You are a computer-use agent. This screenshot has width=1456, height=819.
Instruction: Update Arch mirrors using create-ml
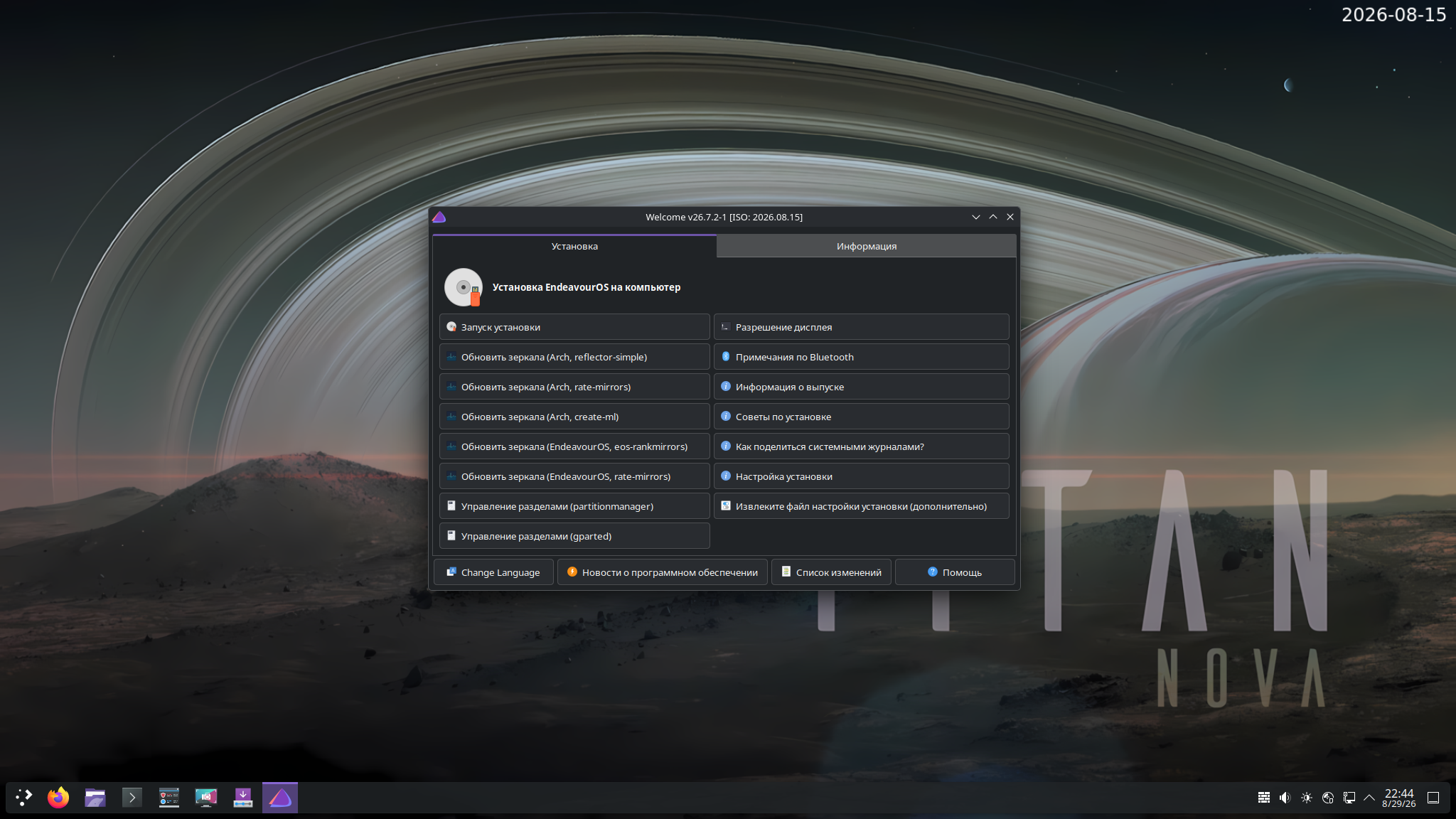(574, 417)
